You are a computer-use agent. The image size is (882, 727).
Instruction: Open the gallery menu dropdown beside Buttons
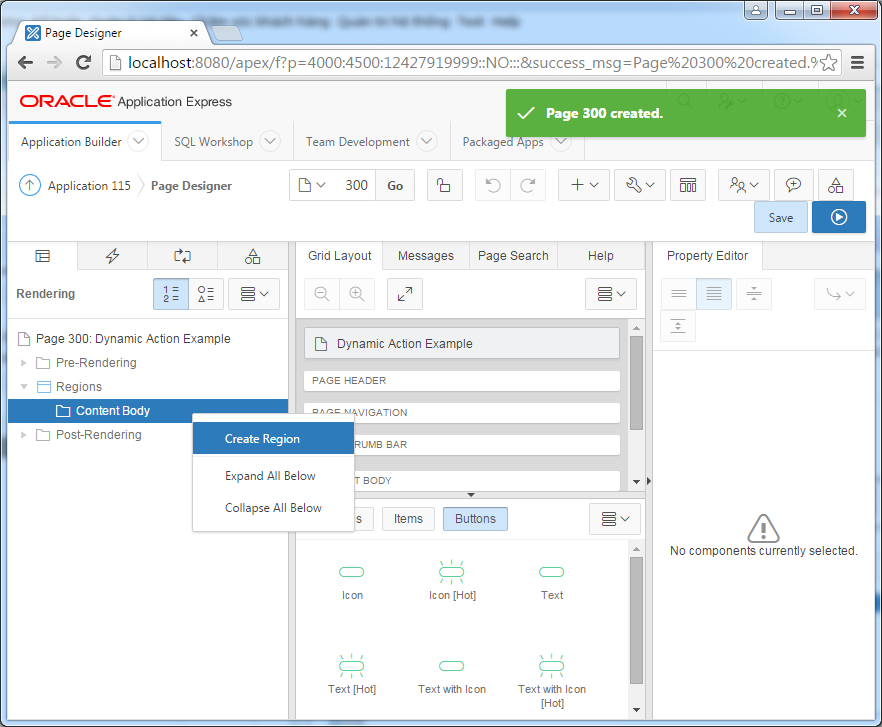coord(615,519)
